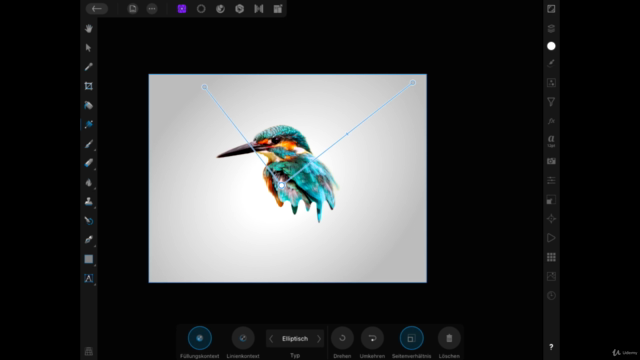This screenshot has width=640, height=360.
Task: Select the Clone stamp tool
Action: [x=89, y=201]
